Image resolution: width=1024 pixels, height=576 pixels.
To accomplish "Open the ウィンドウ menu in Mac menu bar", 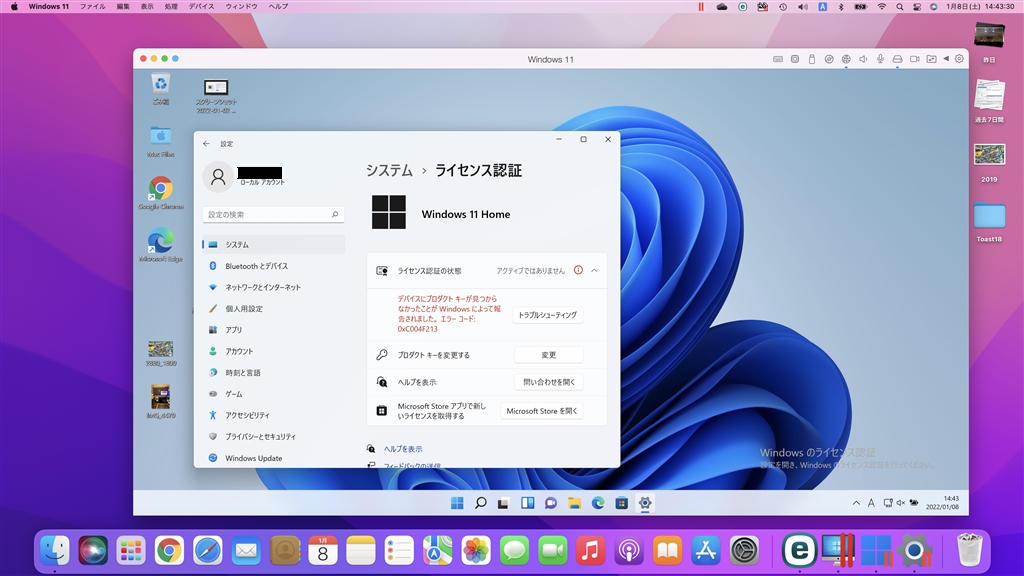I will click(242, 7).
